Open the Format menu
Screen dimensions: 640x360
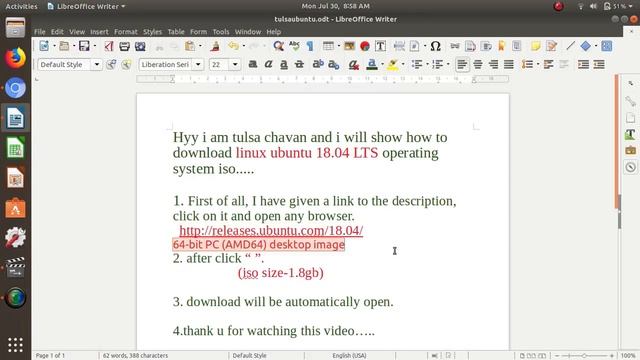pos(126,32)
